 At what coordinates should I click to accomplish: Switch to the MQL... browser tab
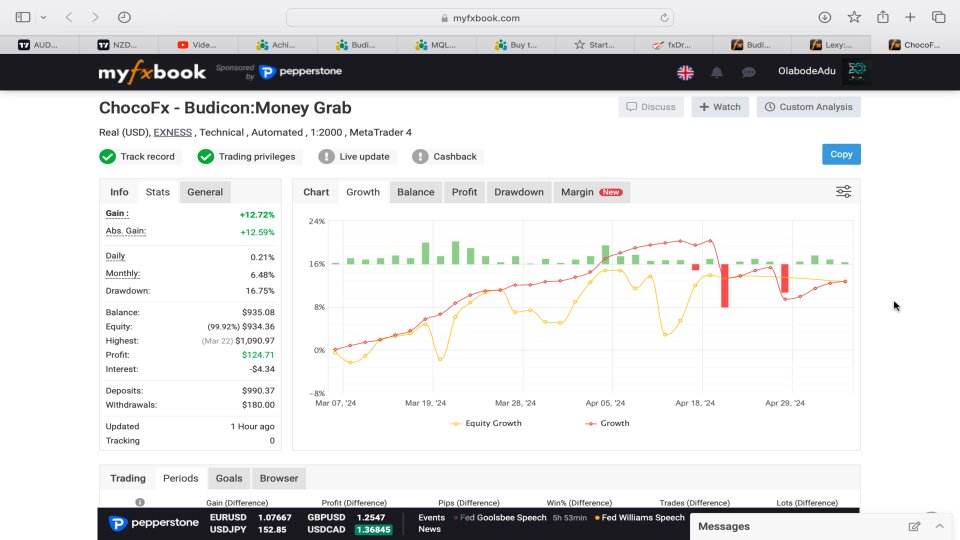click(436, 45)
